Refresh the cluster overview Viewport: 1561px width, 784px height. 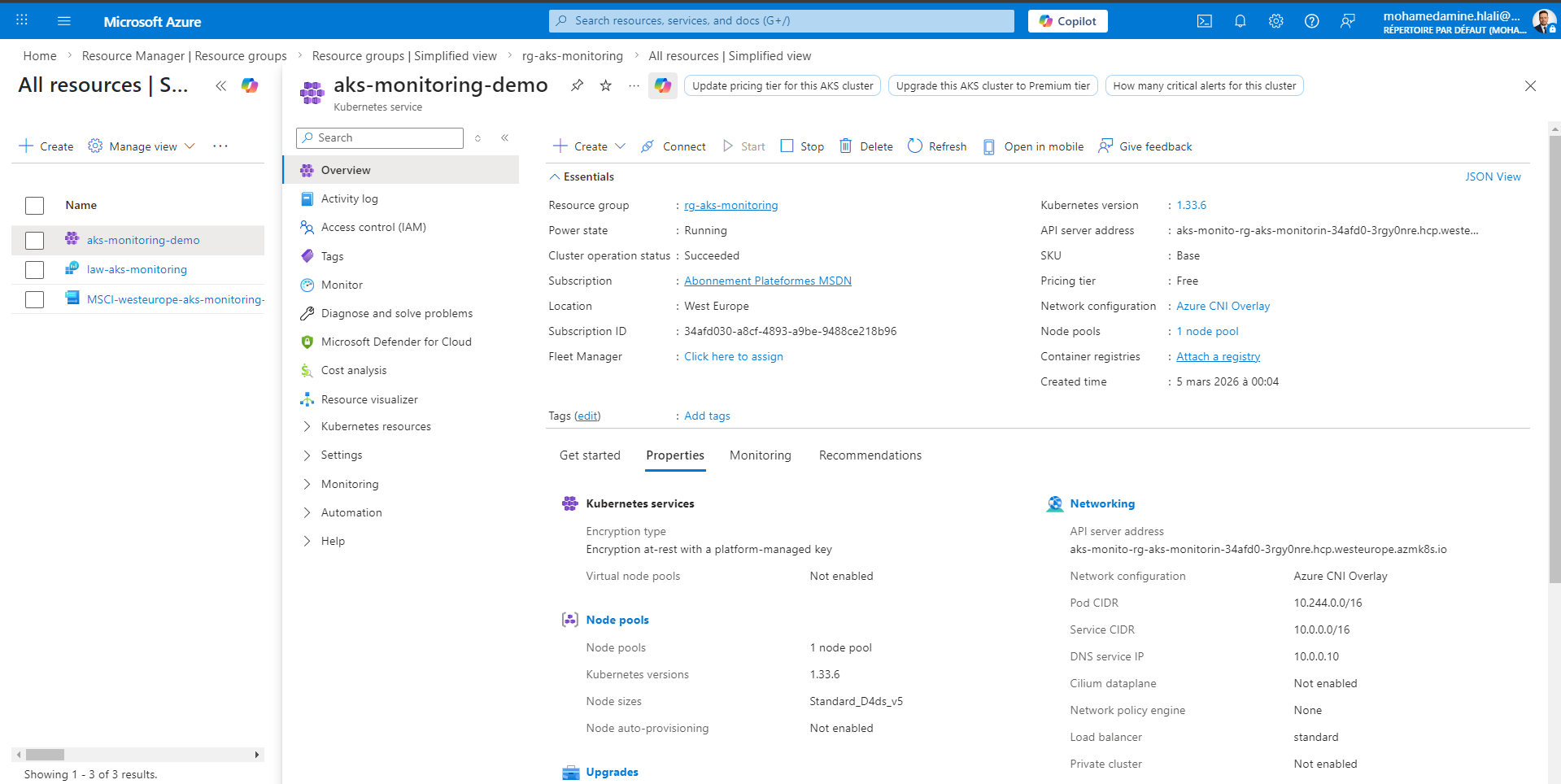936,146
